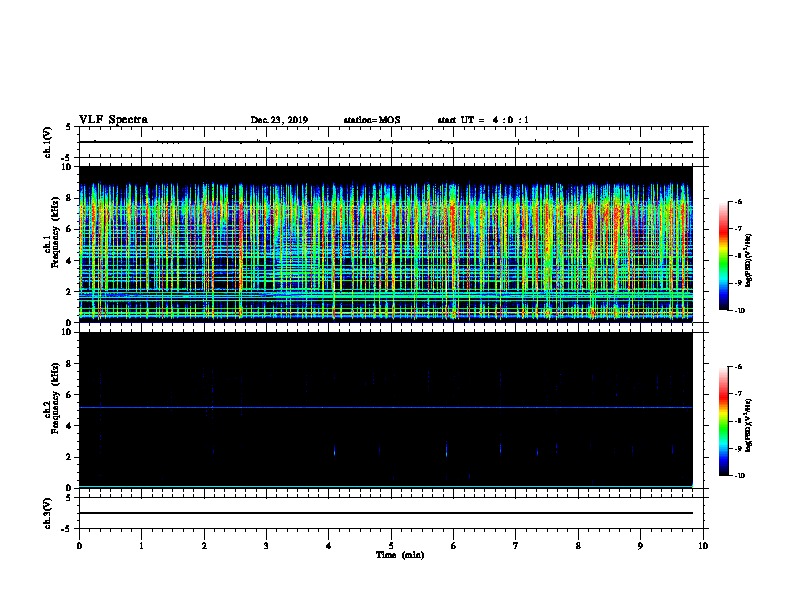This screenshot has width=792, height=612.
Task: Click the time axis tick label "1"
Action: 141,546
